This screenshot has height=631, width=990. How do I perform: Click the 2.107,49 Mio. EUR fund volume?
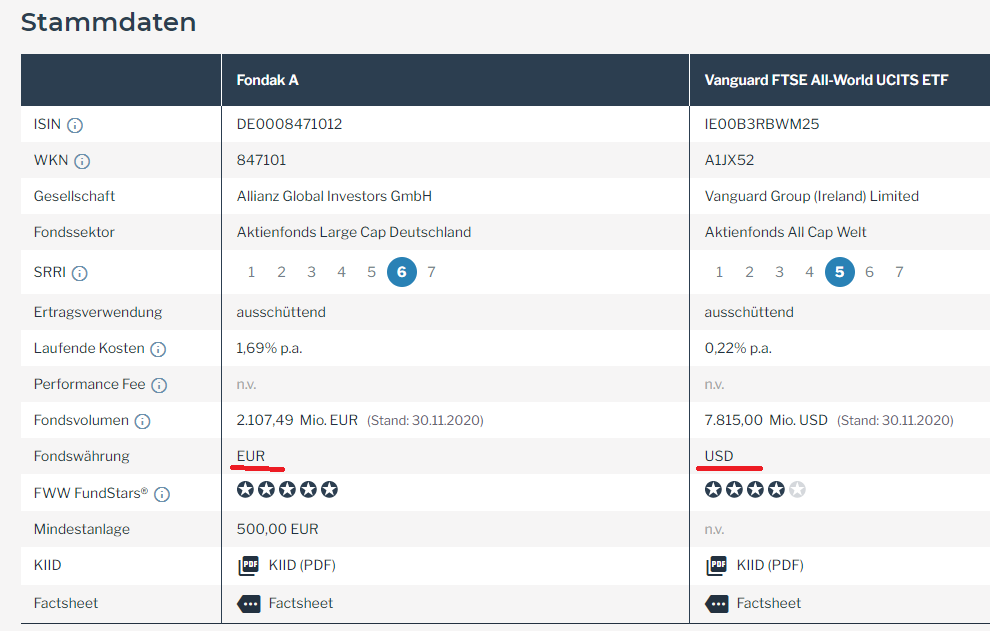[297, 420]
